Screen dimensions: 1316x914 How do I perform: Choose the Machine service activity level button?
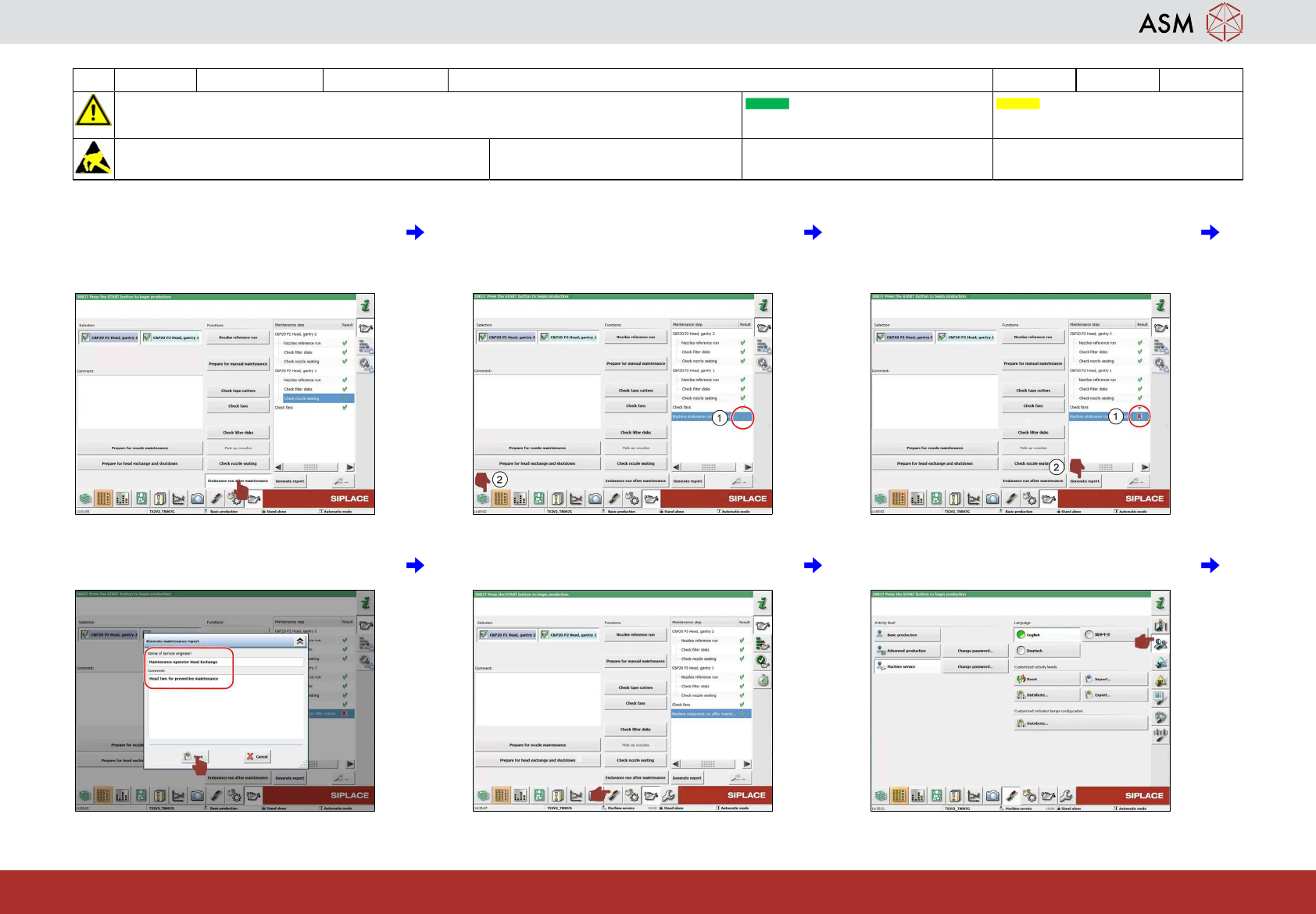tap(907, 667)
